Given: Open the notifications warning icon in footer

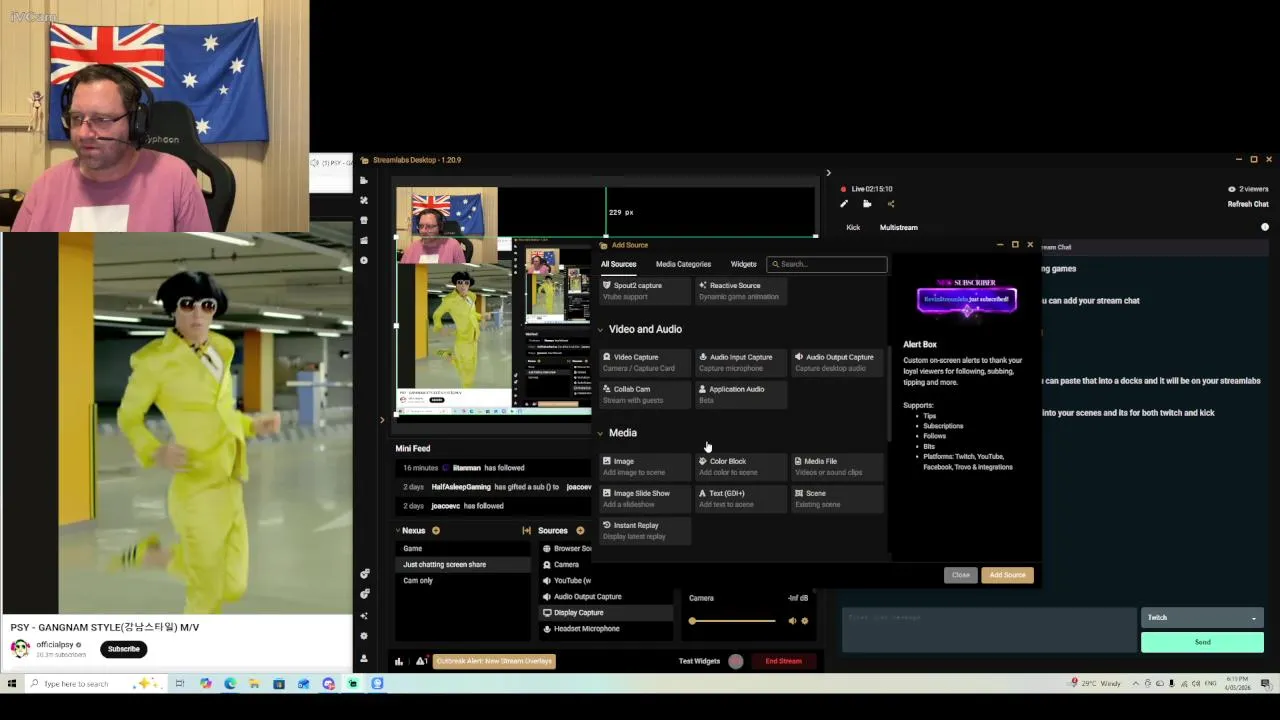Looking at the screenshot, I should pos(421,661).
